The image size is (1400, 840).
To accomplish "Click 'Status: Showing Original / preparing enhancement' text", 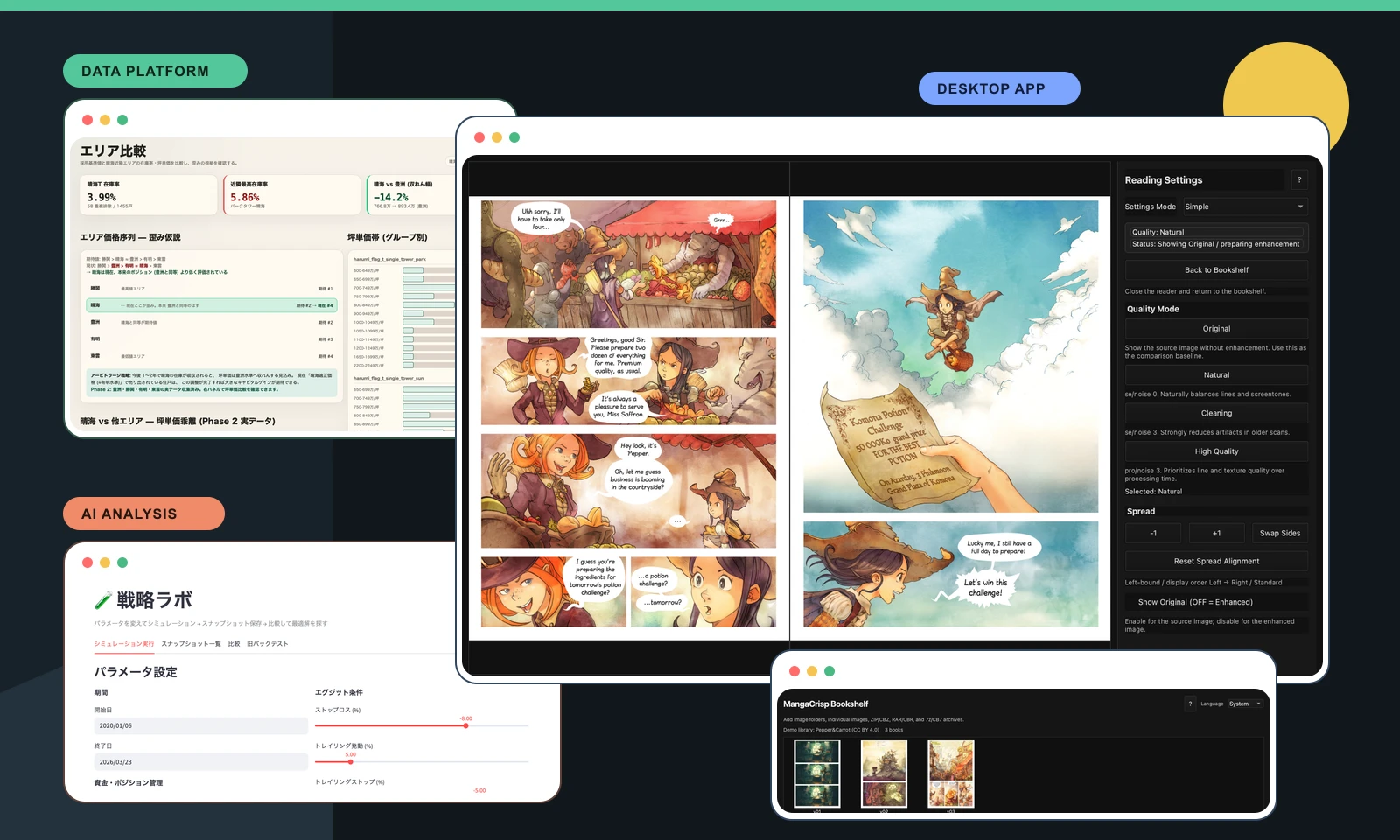I will (1215, 244).
